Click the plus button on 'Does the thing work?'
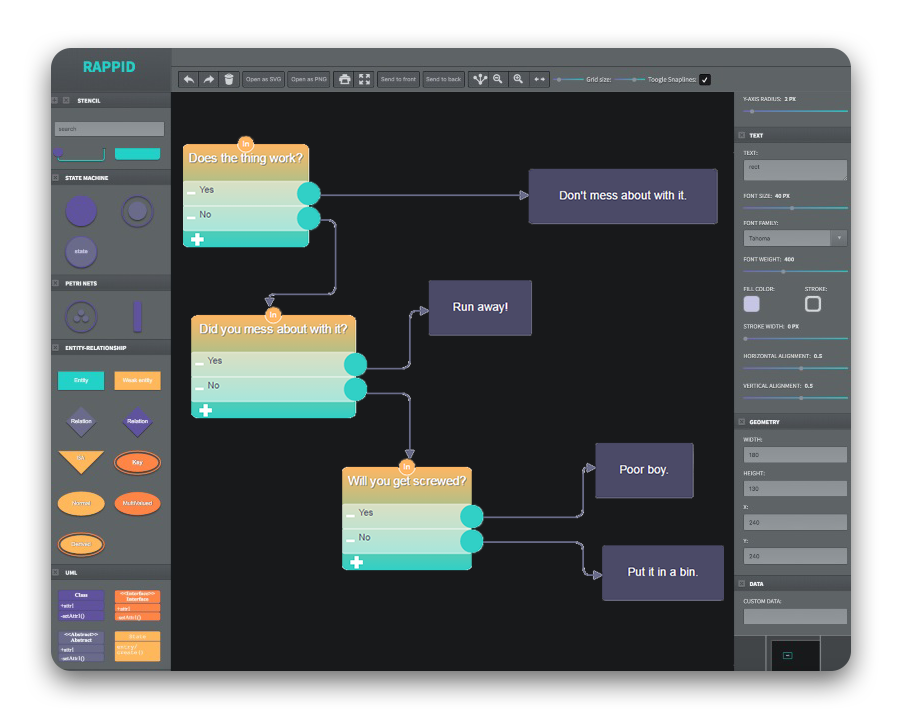The image size is (900, 723). 199,239
